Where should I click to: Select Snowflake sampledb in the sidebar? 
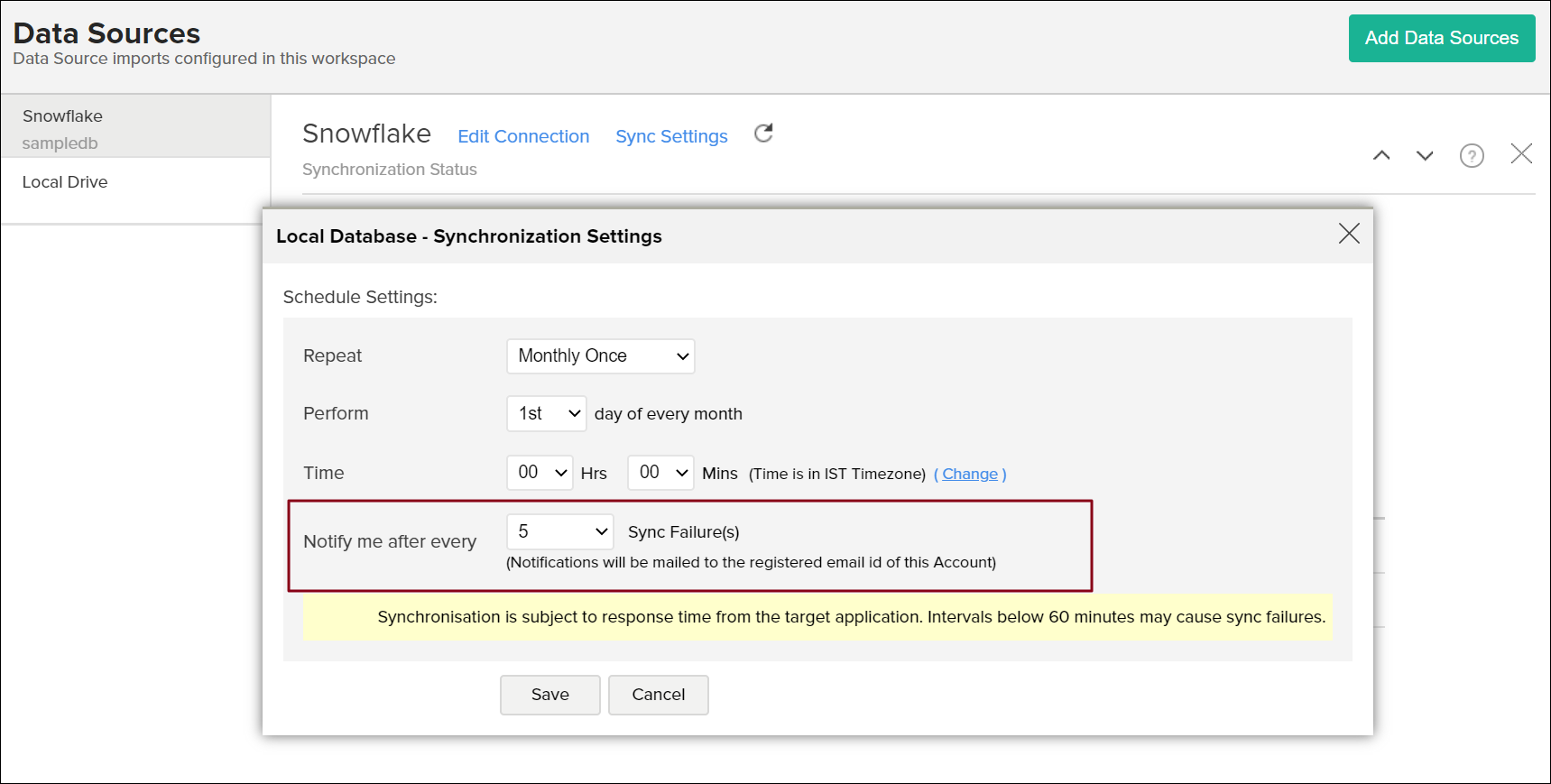135,128
